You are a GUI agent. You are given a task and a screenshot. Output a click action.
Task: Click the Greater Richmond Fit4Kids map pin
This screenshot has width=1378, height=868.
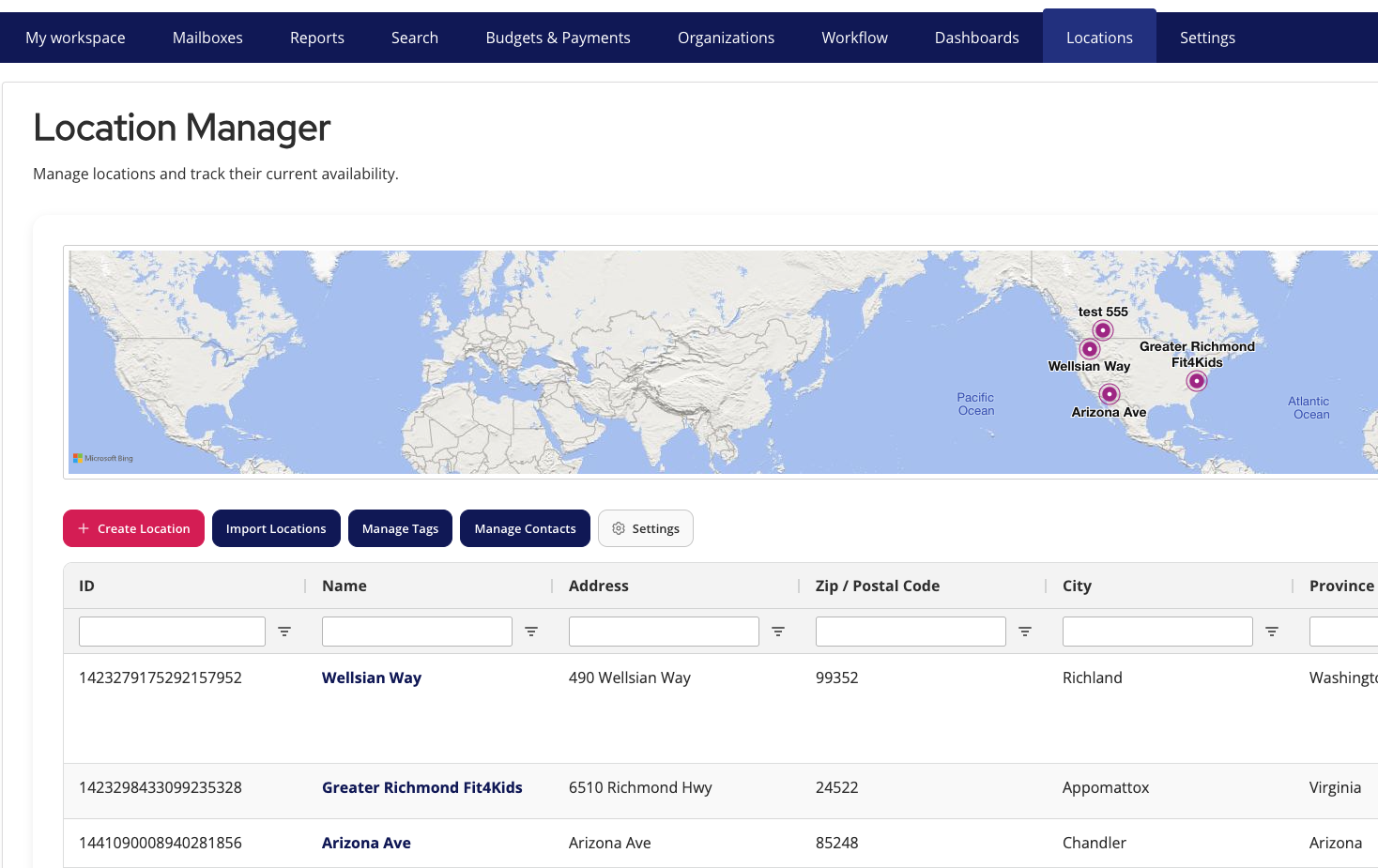pyautogui.click(x=1197, y=381)
